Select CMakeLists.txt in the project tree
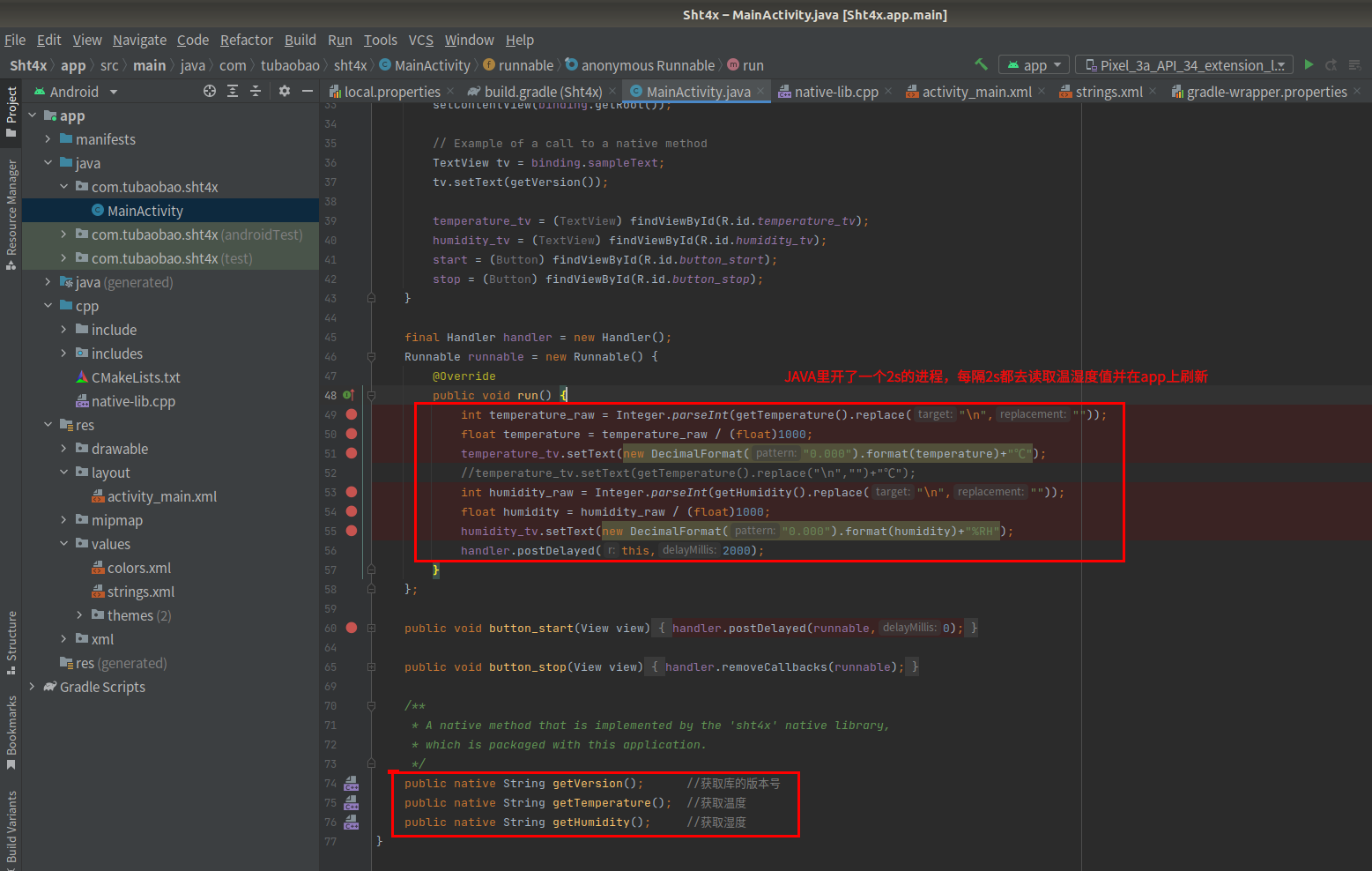The image size is (1372, 871). (x=136, y=377)
